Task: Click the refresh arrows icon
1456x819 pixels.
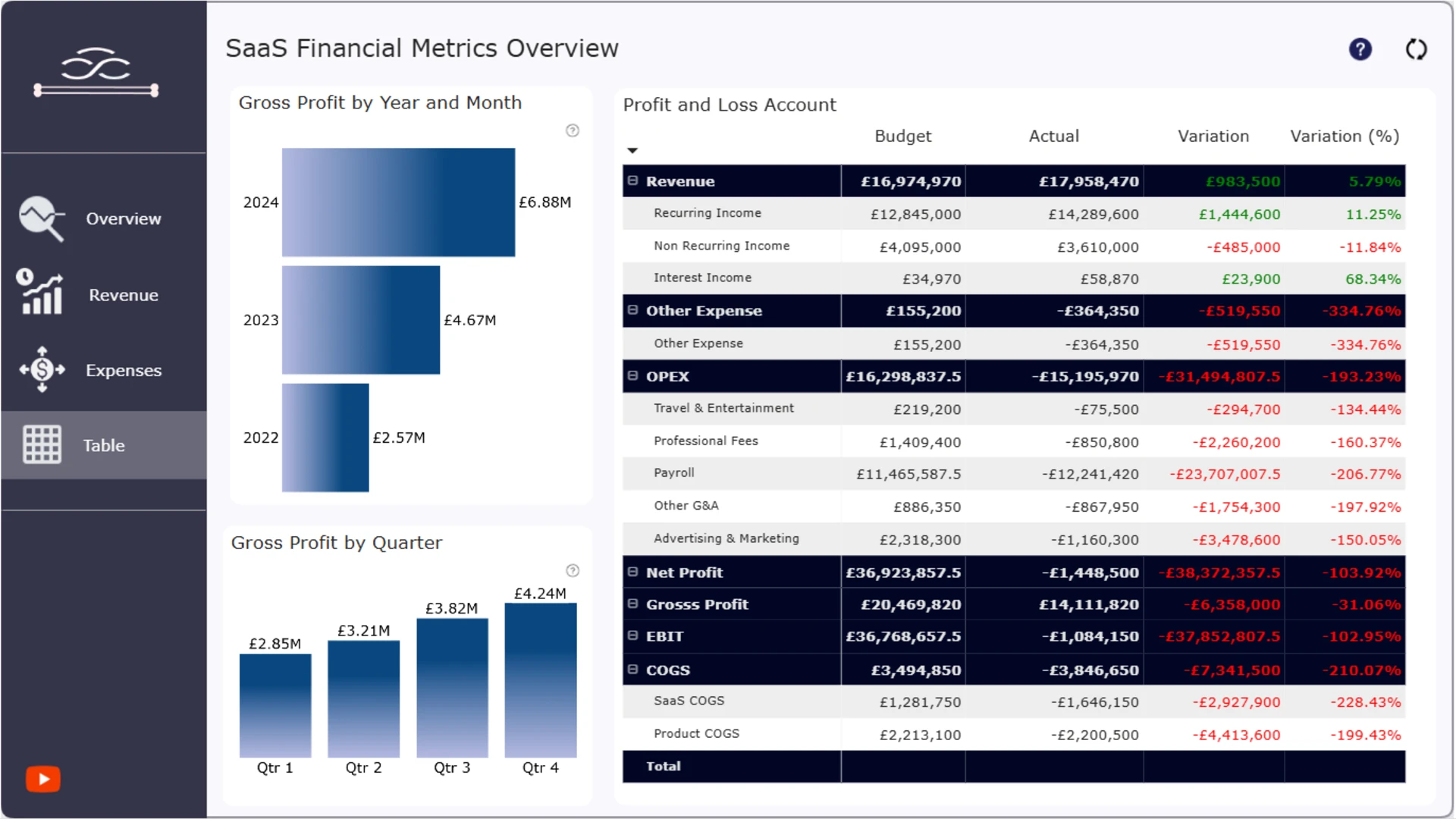Action: click(1416, 49)
